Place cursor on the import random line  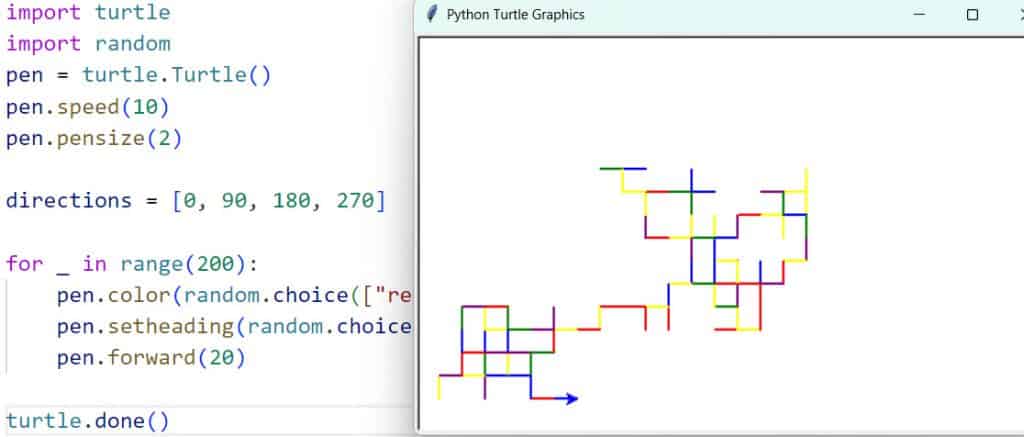tap(88, 44)
